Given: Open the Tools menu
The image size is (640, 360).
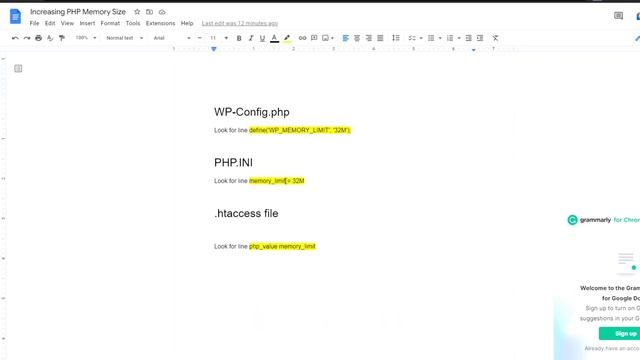Looking at the screenshot, I should (x=133, y=23).
